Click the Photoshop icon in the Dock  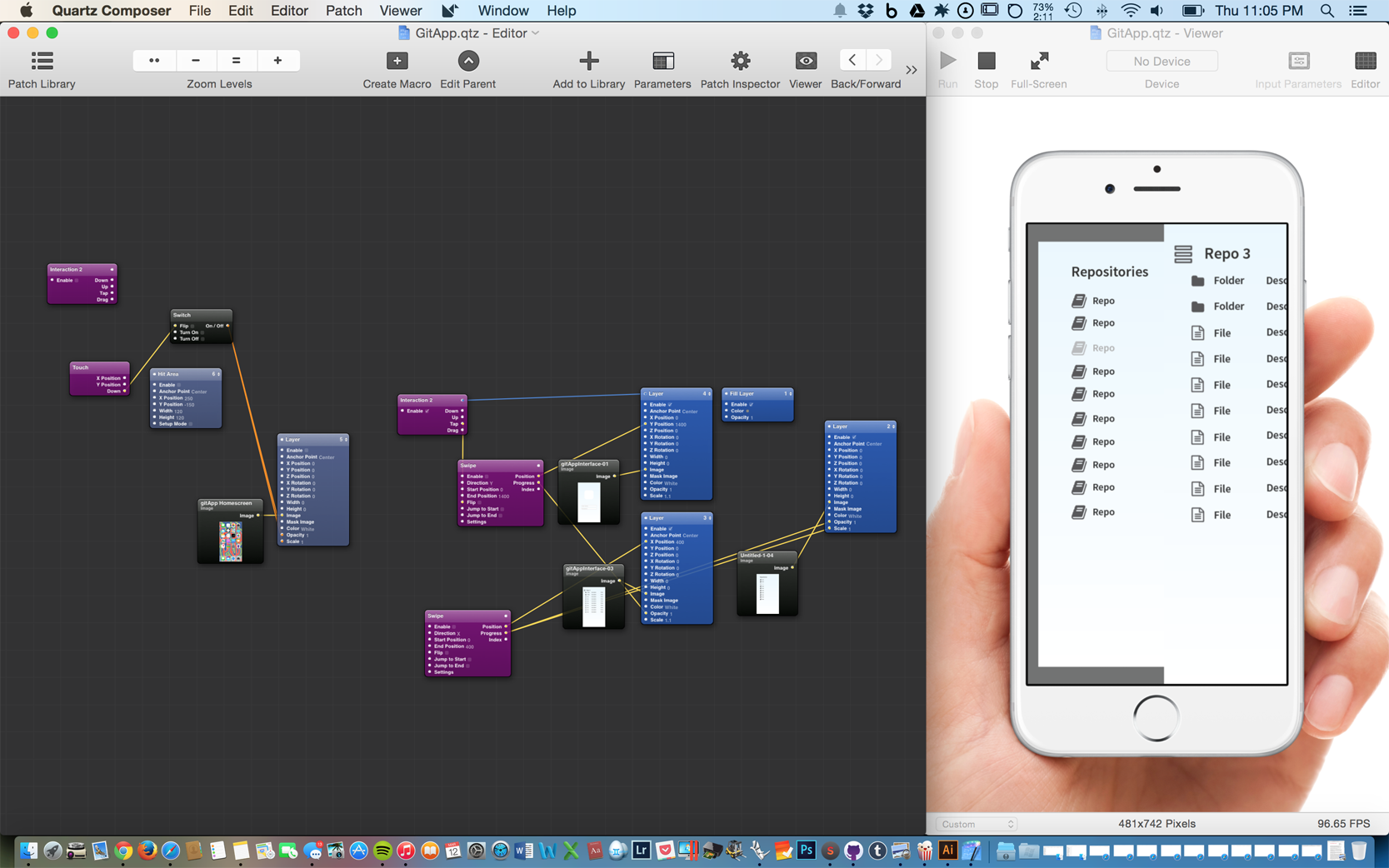point(806,851)
